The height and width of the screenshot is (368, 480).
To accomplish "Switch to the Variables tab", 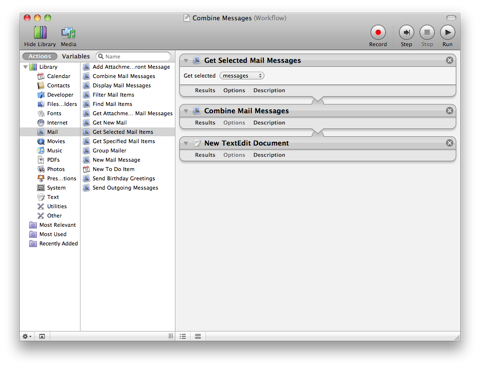I will coord(76,56).
